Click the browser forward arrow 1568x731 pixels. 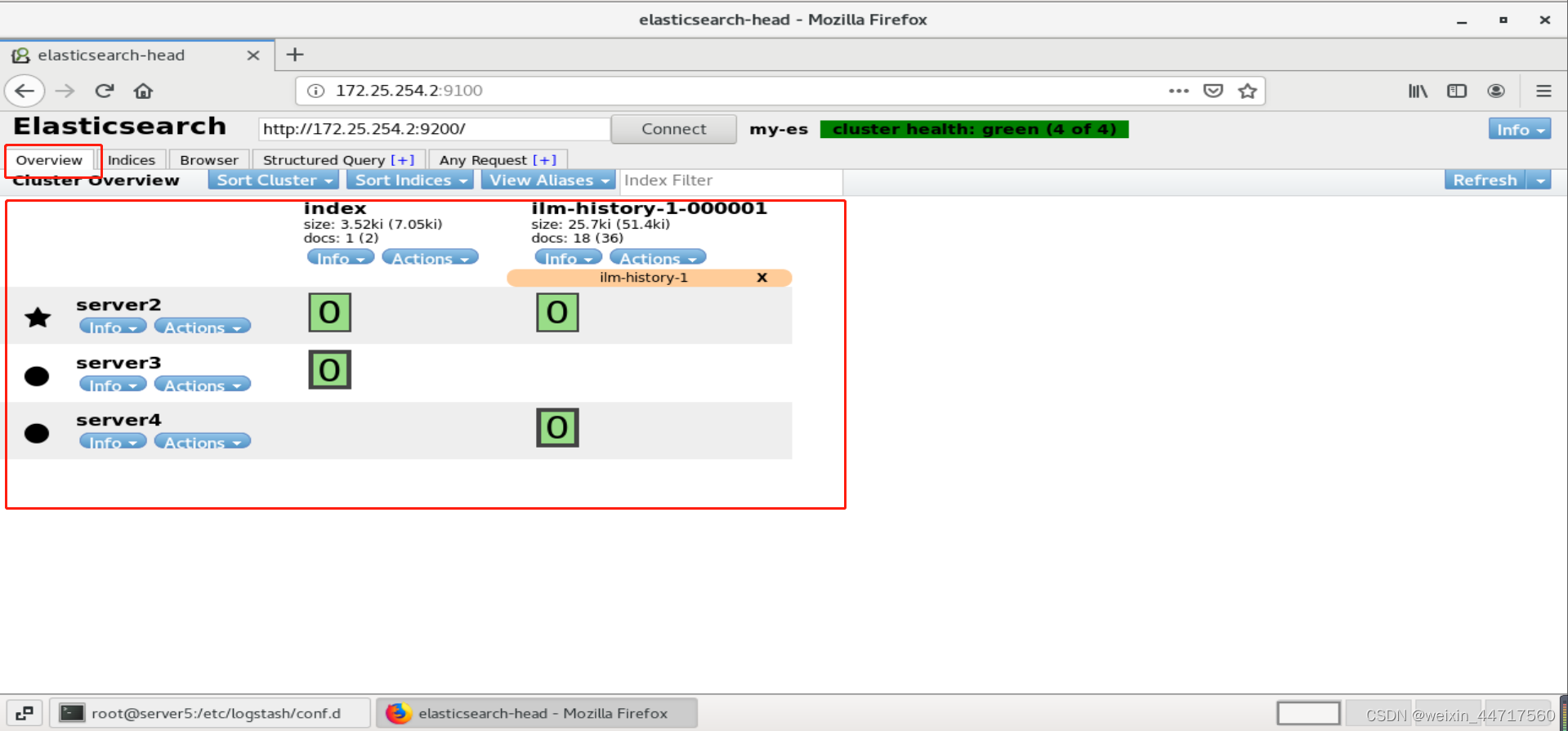[x=65, y=91]
